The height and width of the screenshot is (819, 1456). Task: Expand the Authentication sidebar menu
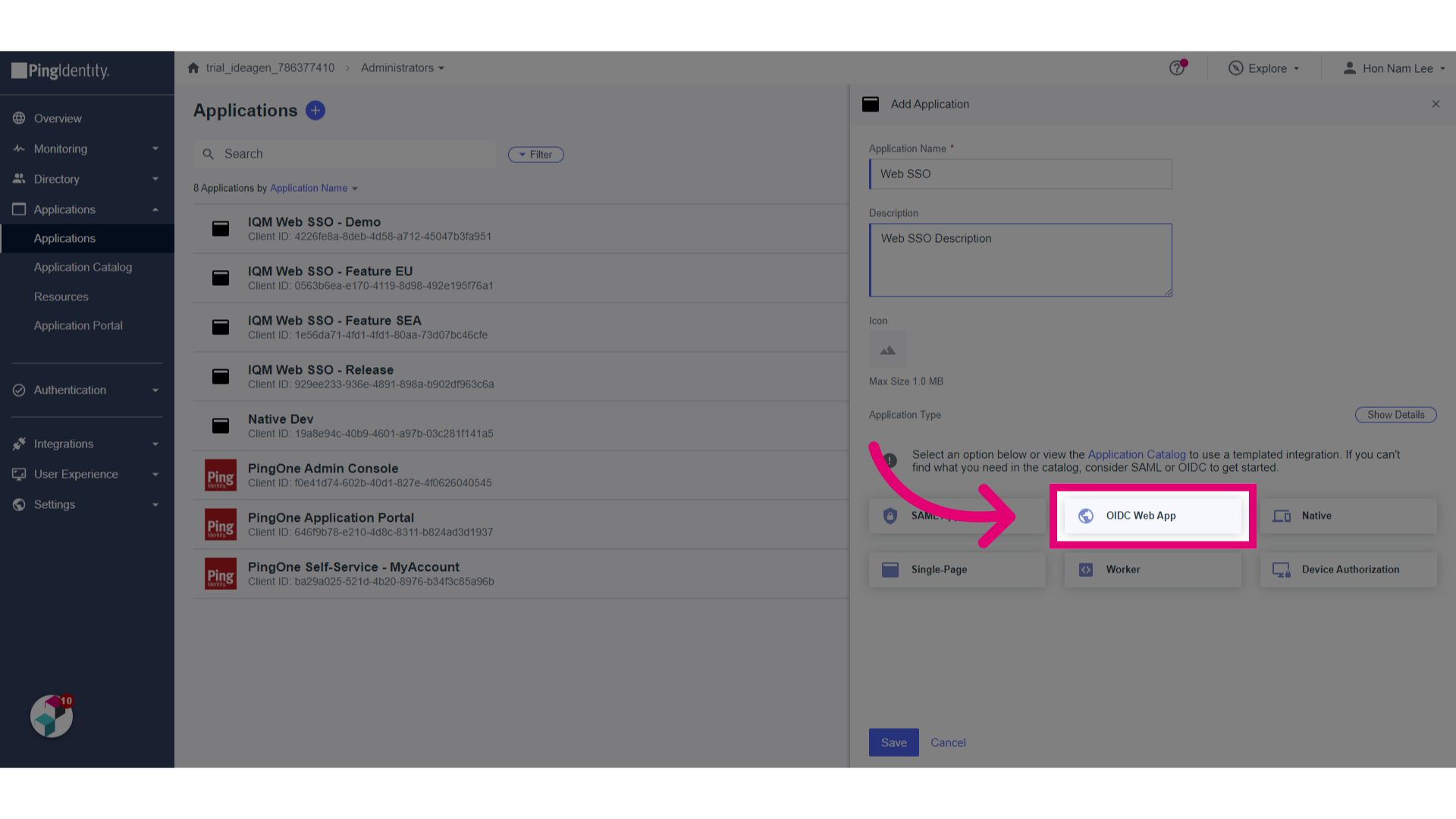(x=155, y=390)
